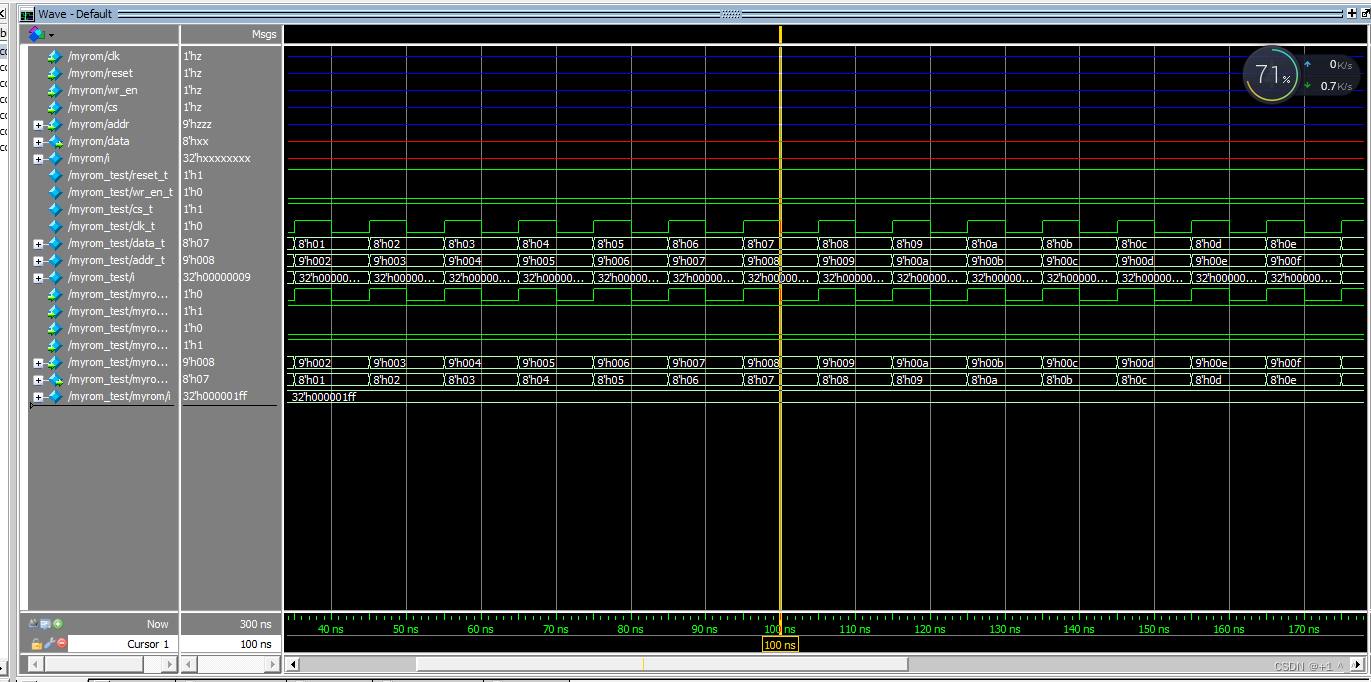Click /myrom_test/i signal icon
The height and width of the screenshot is (682, 1371).
point(55,277)
